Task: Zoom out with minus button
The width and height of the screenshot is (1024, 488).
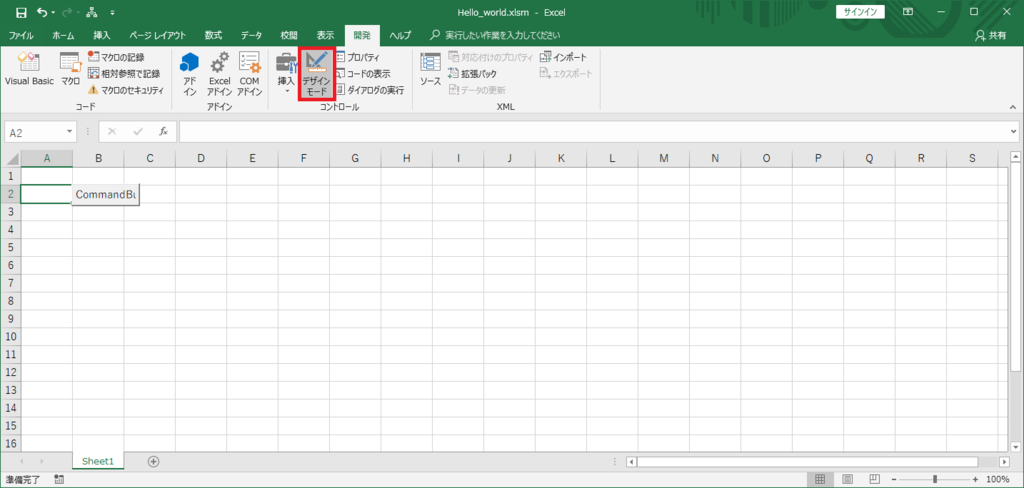Action: pos(895,480)
